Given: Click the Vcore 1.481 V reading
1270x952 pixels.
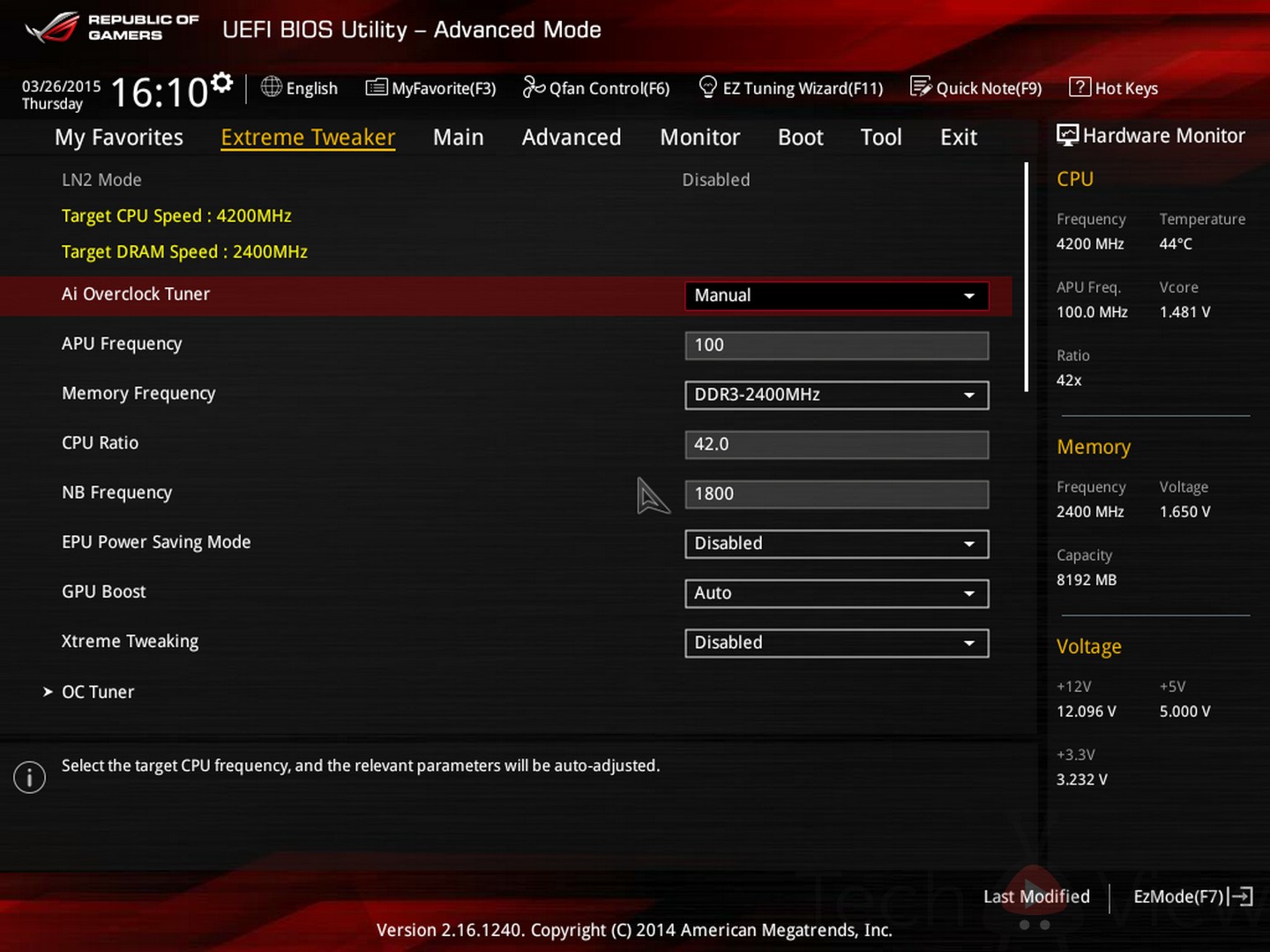Looking at the screenshot, I should [x=1185, y=312].
